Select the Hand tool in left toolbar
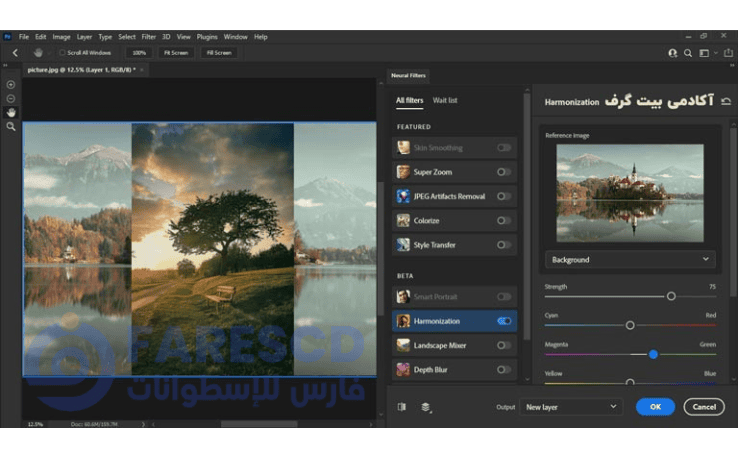Image resolution: width=738 pixels, height=458 pixels. [11, 112]
